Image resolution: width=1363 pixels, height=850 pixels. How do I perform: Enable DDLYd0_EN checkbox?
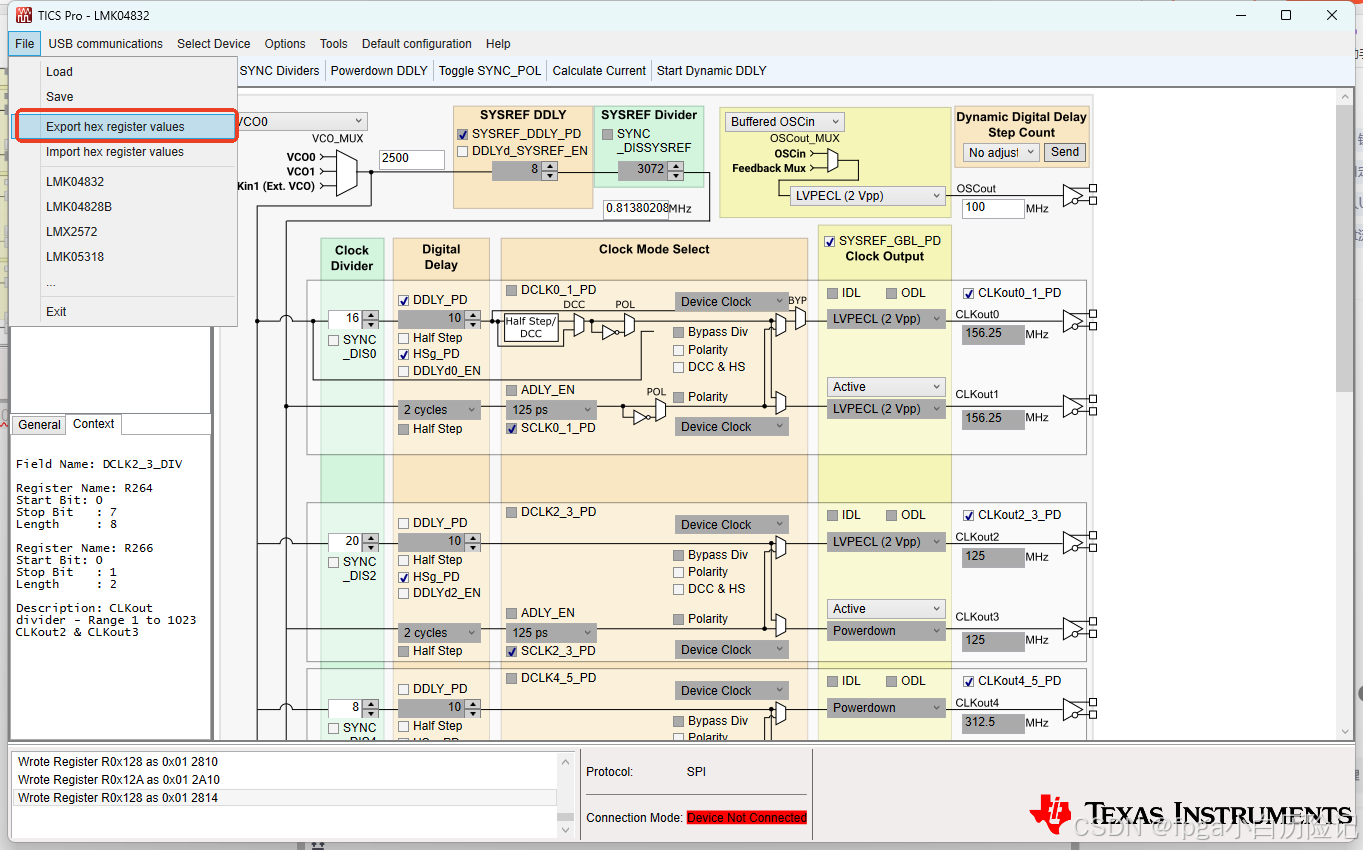click(x=404, y=371)
